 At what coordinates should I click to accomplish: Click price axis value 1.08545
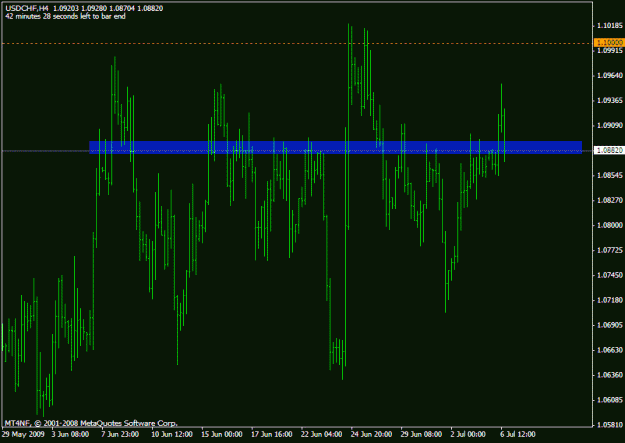pyautogui.click(x=609, y=175)
